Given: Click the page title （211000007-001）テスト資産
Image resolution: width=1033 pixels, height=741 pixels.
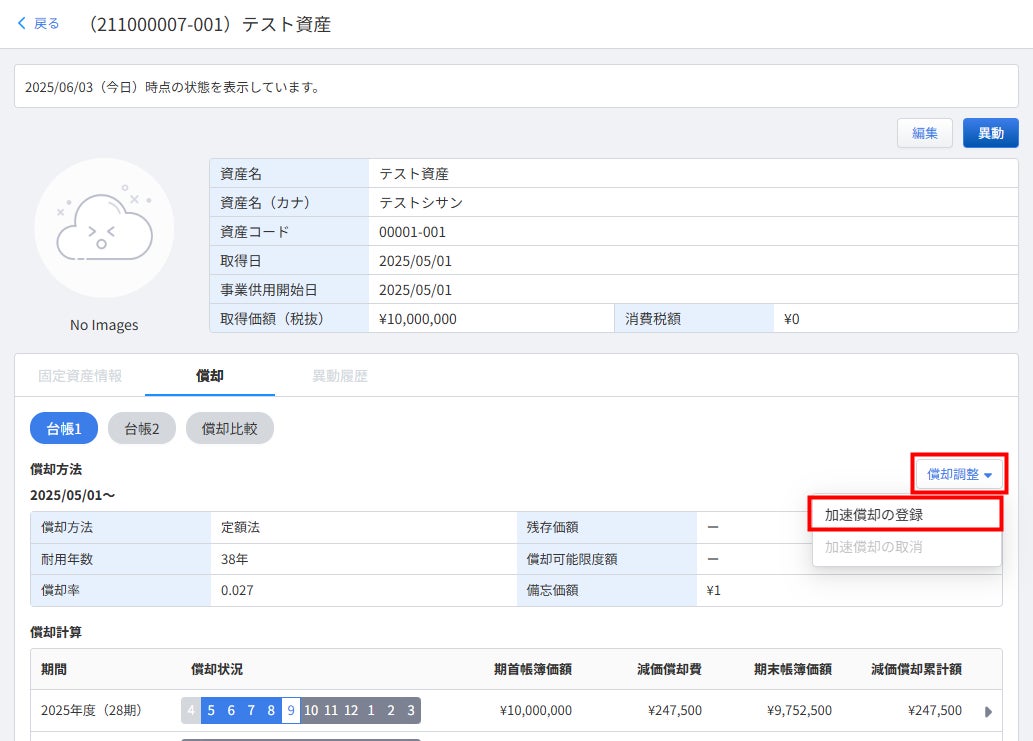Looking at the screenshot, I should pyautogui.click(x=207, y=24).
